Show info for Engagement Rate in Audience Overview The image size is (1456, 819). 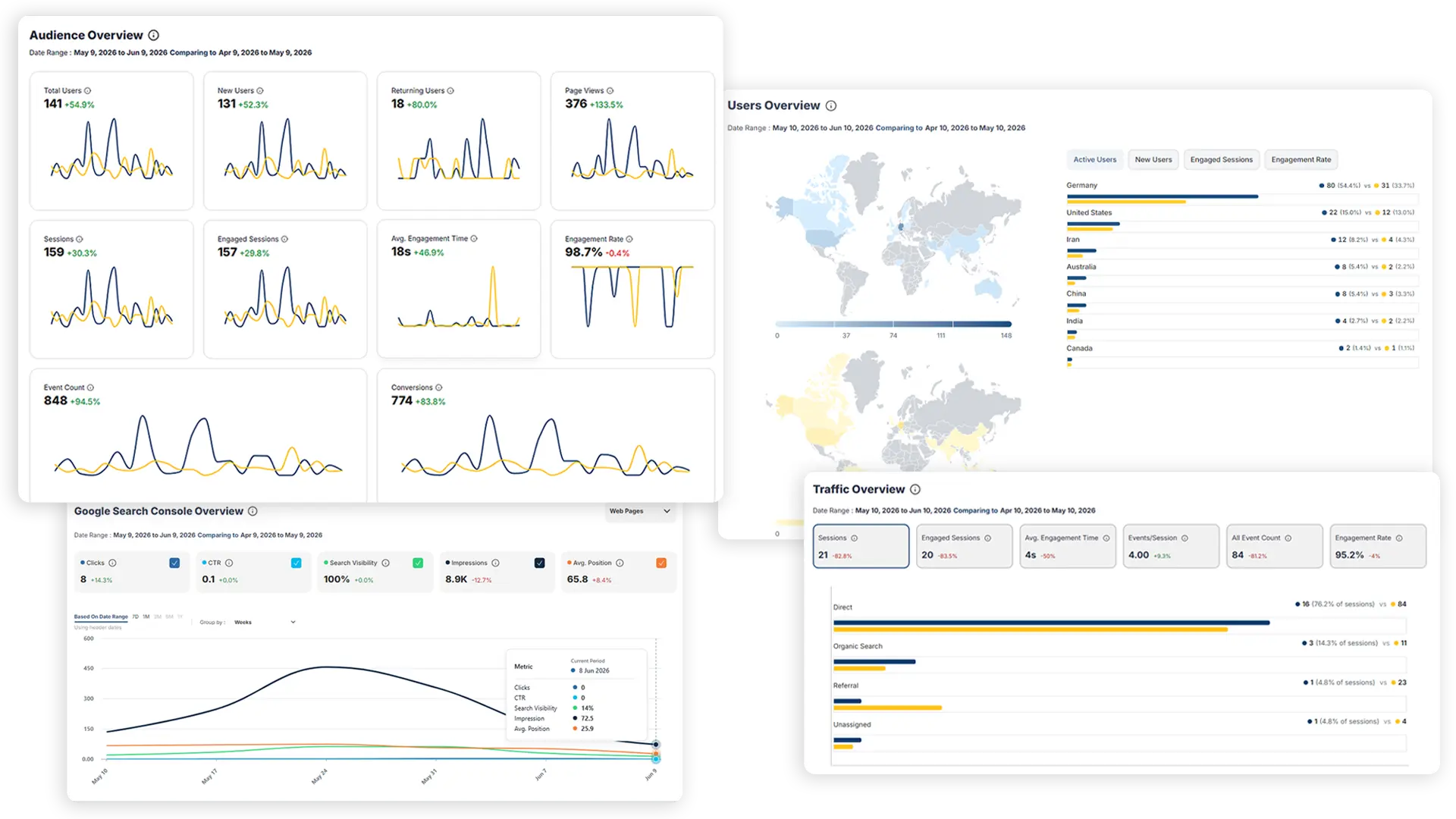pyautogui.click(x=629, y=239)
